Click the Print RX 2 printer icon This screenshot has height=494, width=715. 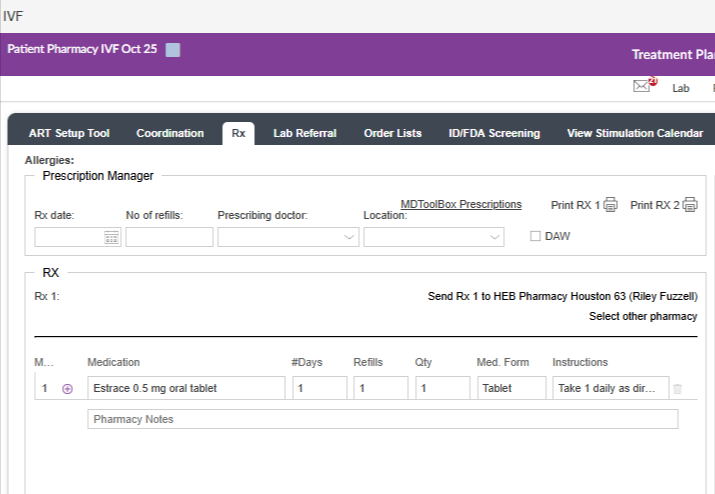pyautogui.click(x=689, y=205)
